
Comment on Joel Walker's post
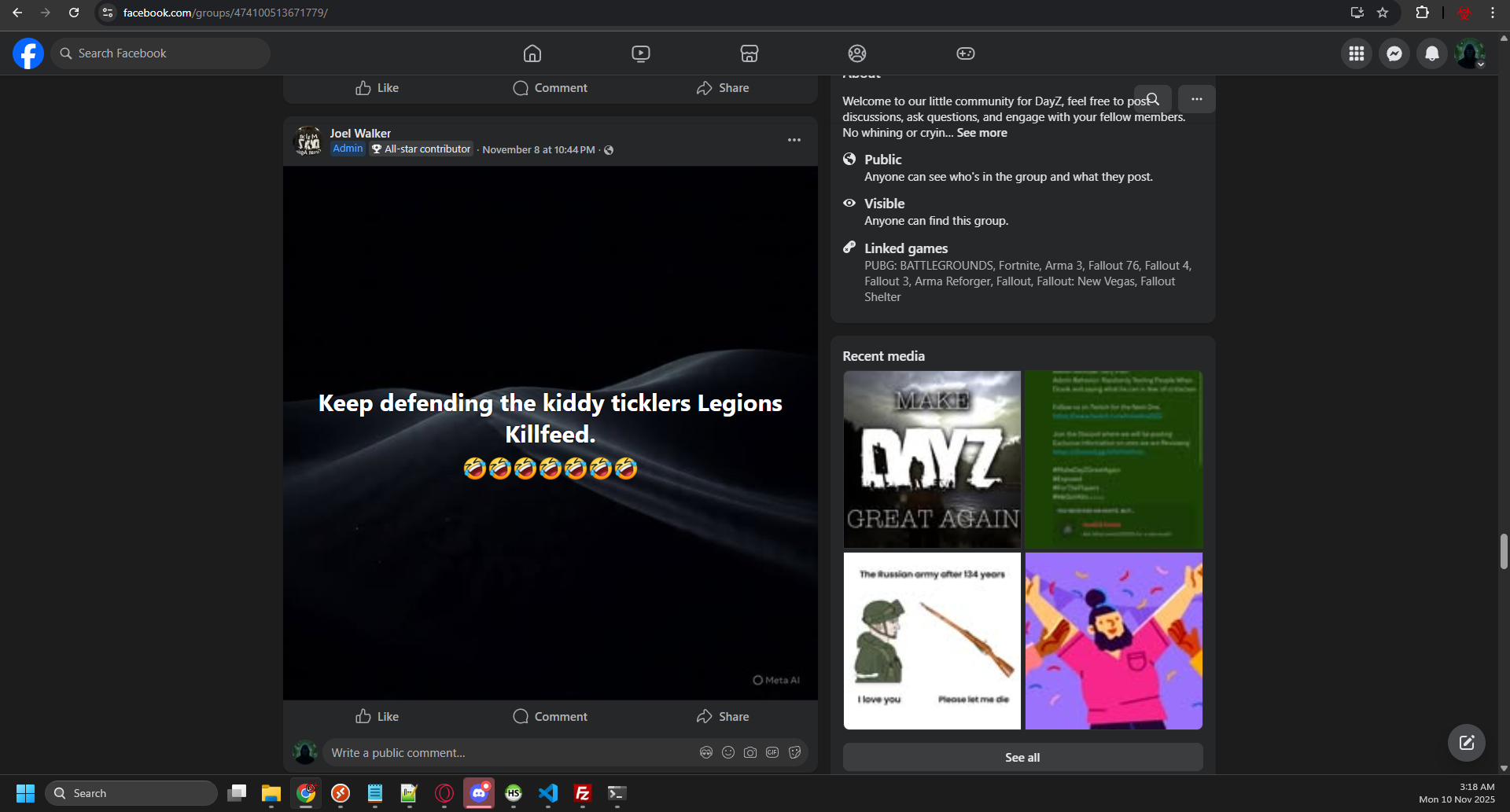[x=551, y=716]
